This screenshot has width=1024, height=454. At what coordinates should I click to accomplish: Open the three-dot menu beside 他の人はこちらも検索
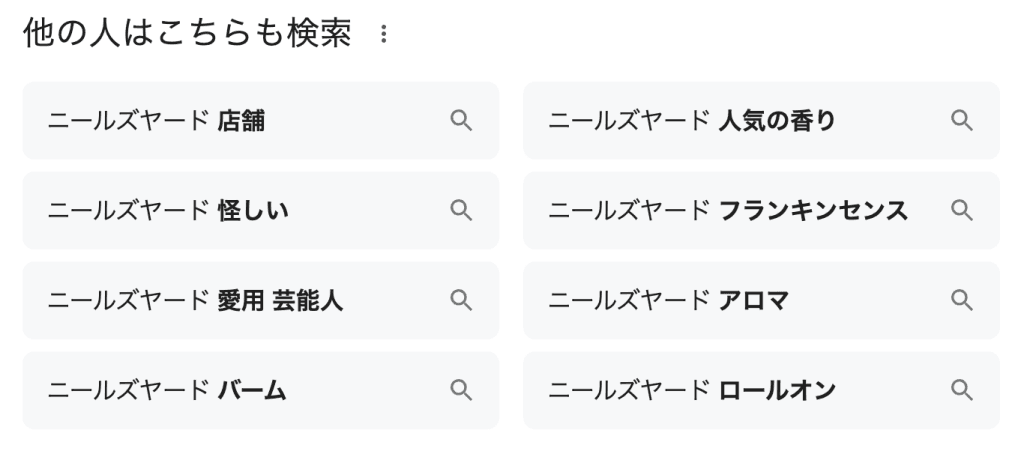coord(382,36)
